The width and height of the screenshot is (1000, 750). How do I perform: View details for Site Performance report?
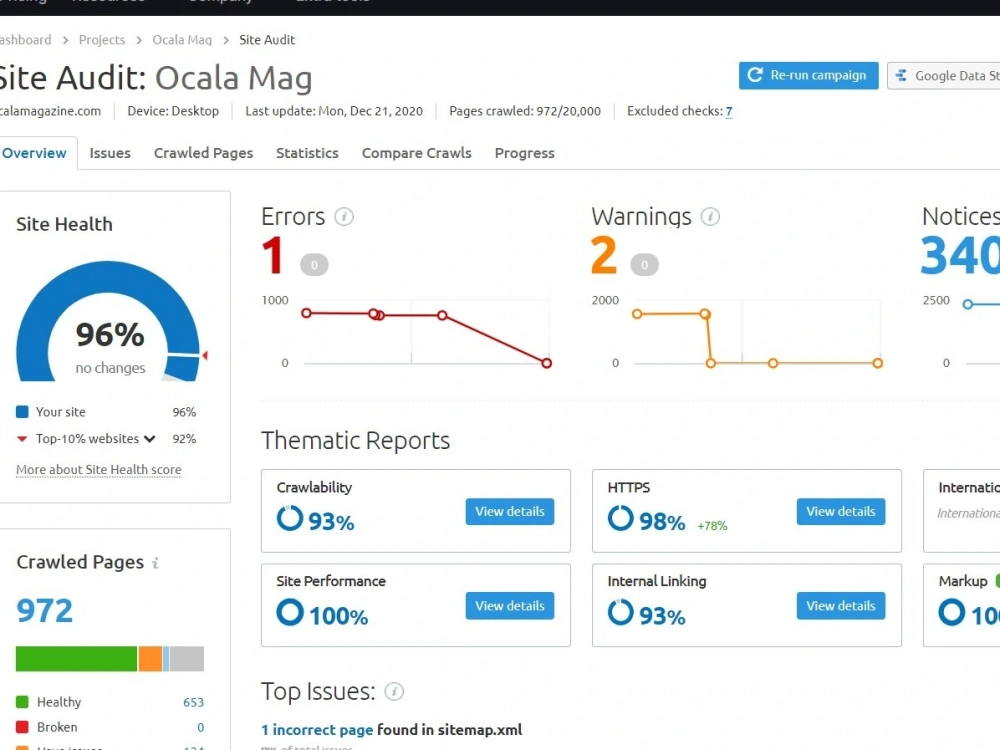tap(510, 606)
